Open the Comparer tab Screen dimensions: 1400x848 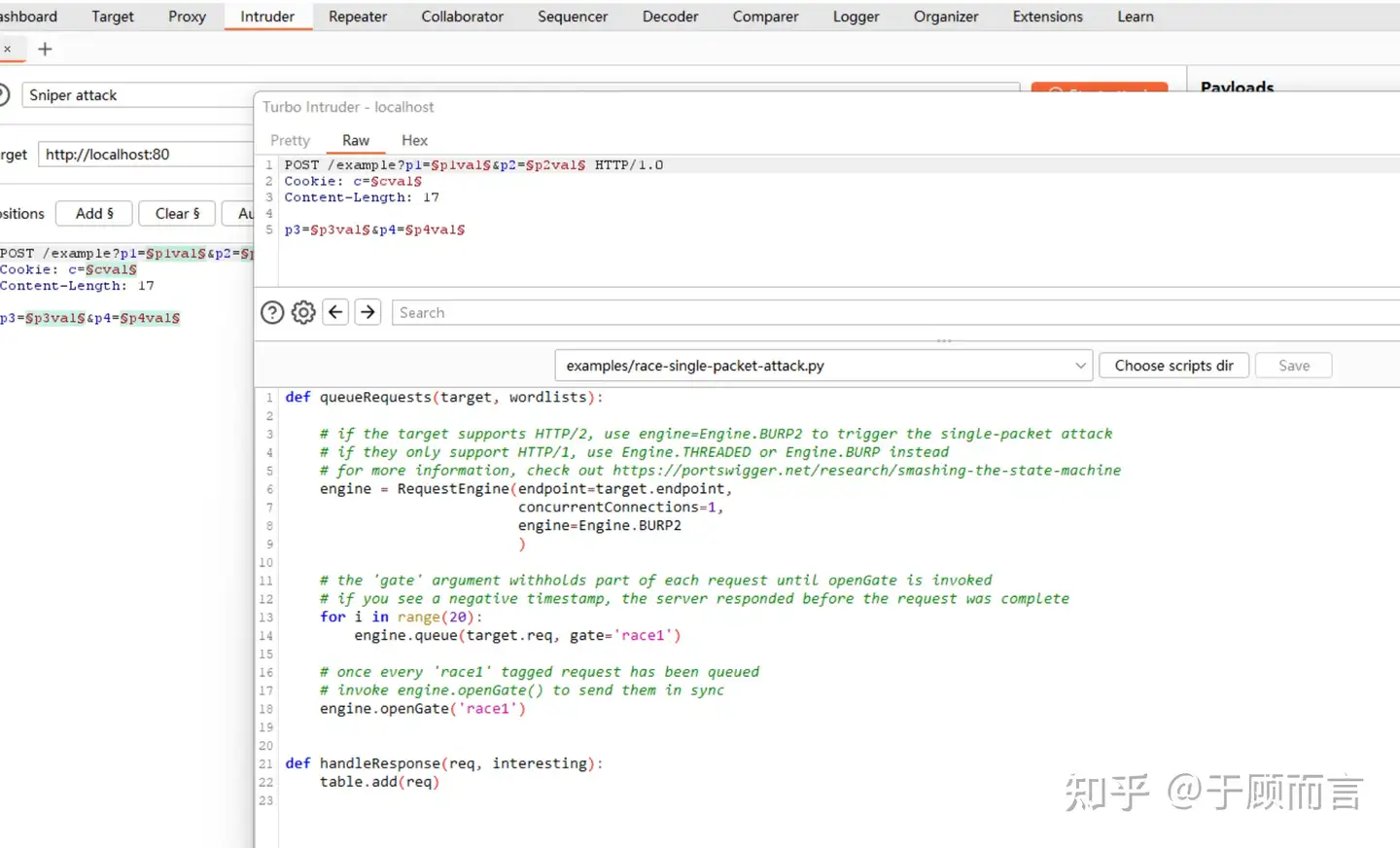765,17
